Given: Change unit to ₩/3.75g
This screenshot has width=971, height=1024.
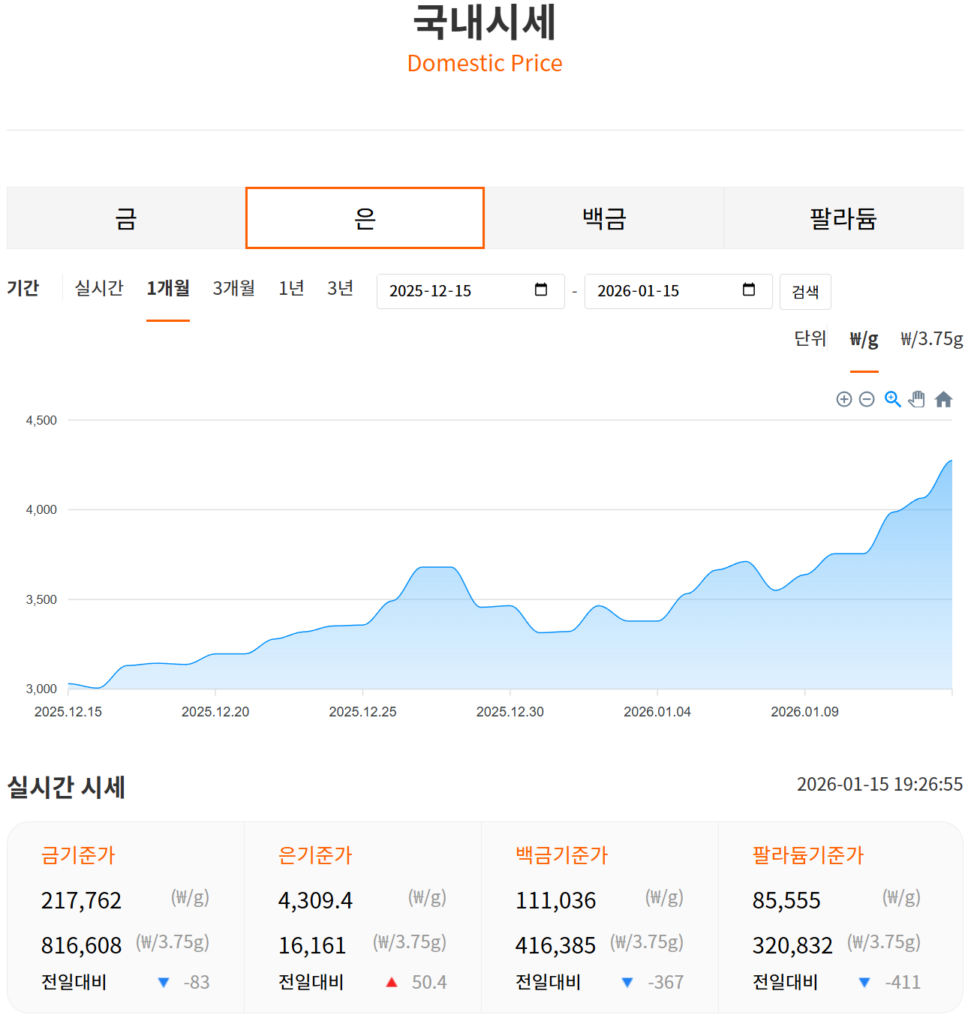Looking at the screenshot, I should point(931,339).
